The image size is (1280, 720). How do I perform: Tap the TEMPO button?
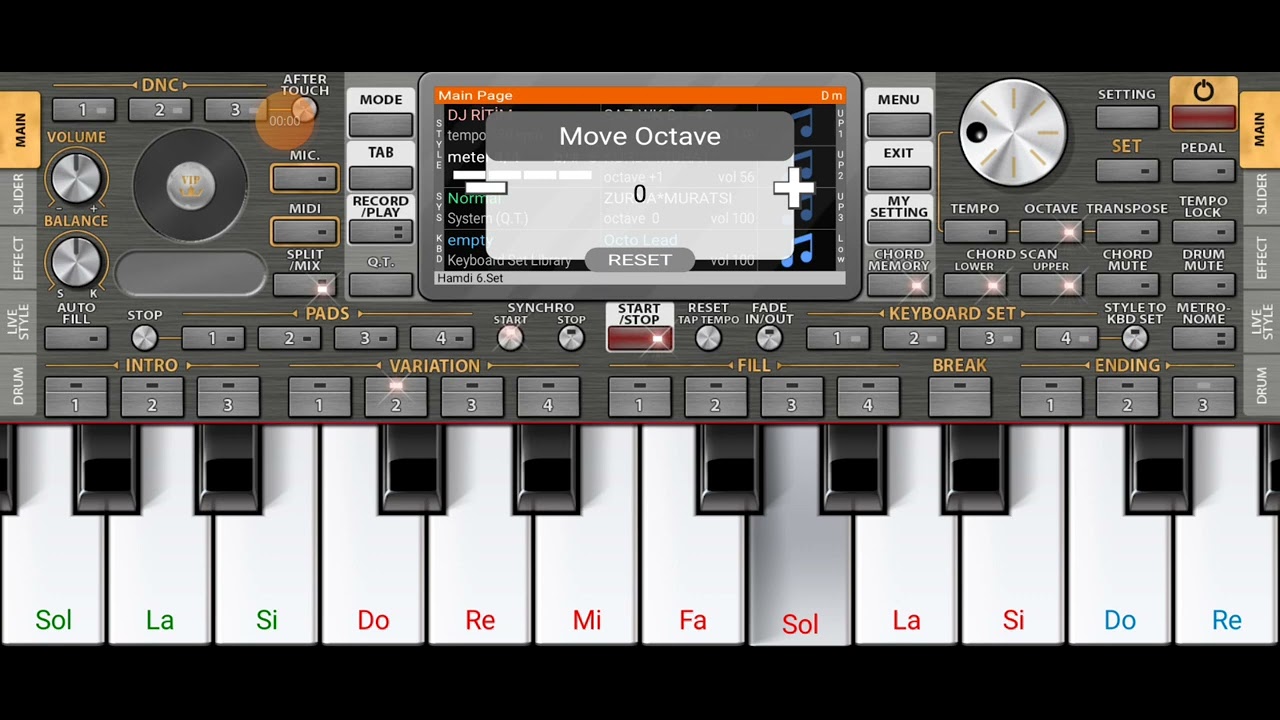click(x=974, y=232)
